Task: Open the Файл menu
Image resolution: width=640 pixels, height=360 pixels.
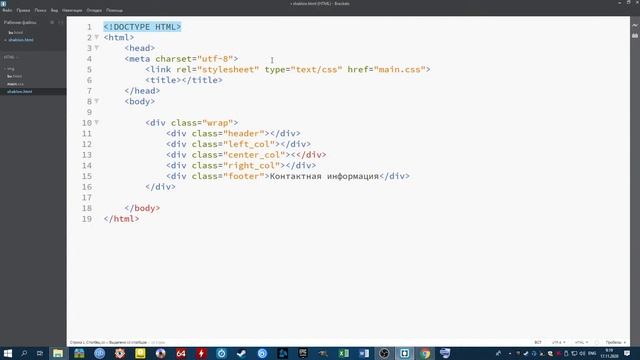Action: click(7, 10)
